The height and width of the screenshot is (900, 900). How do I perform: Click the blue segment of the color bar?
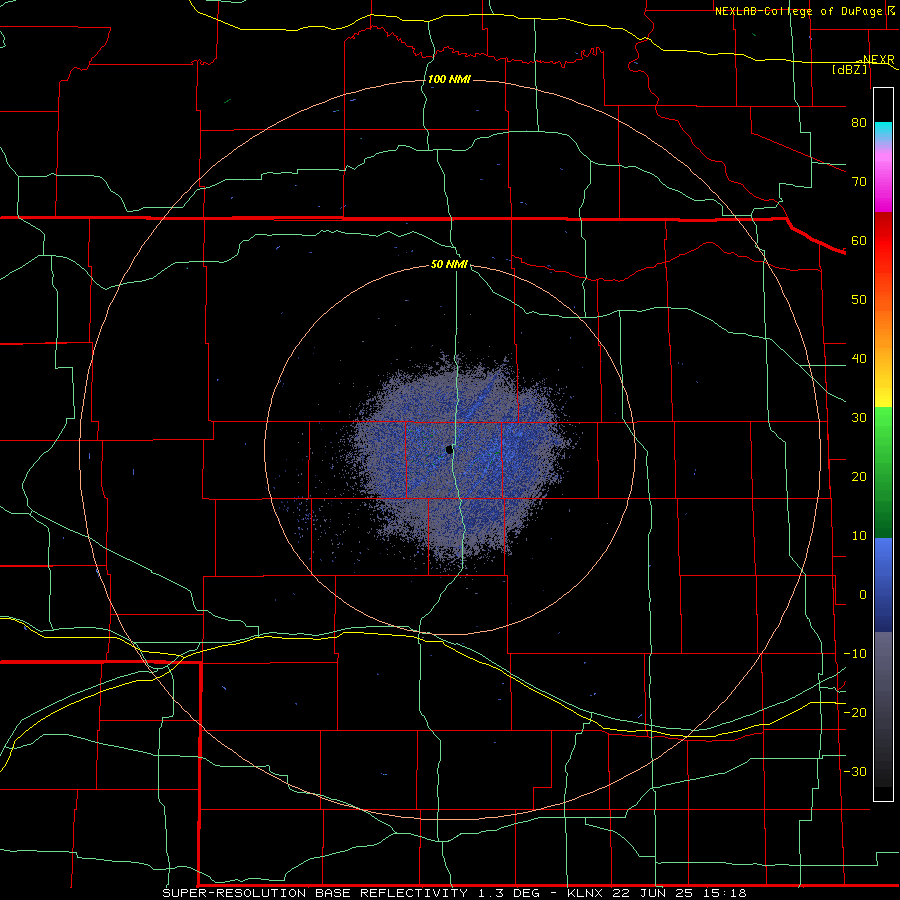(x=883, y=585)
